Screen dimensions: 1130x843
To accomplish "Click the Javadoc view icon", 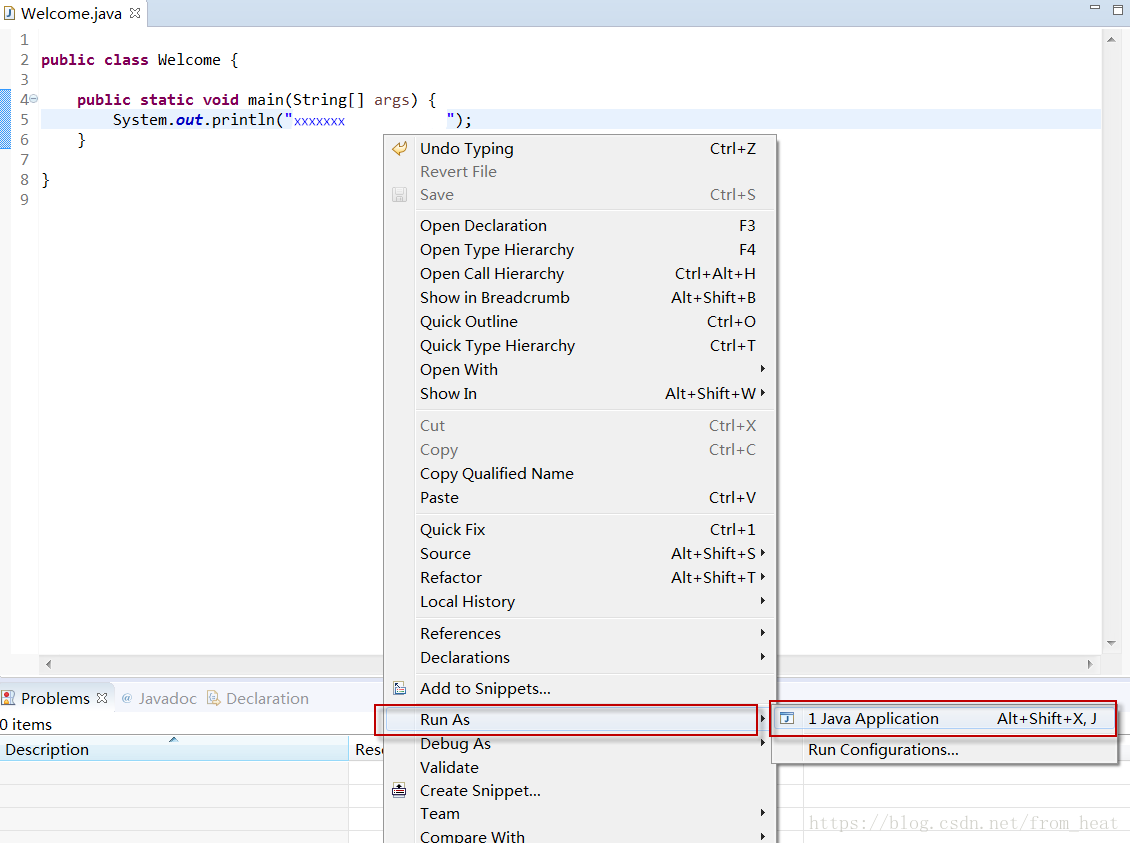I will tap(127, 697).
